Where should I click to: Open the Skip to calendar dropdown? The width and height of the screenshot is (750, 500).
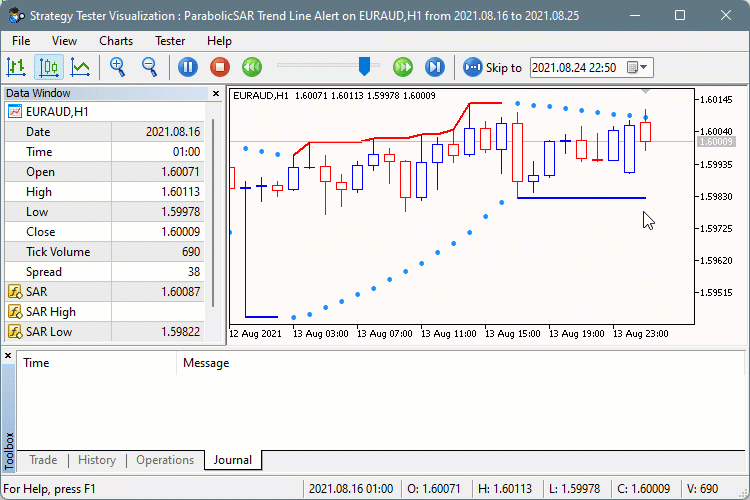tap(638, 67)
